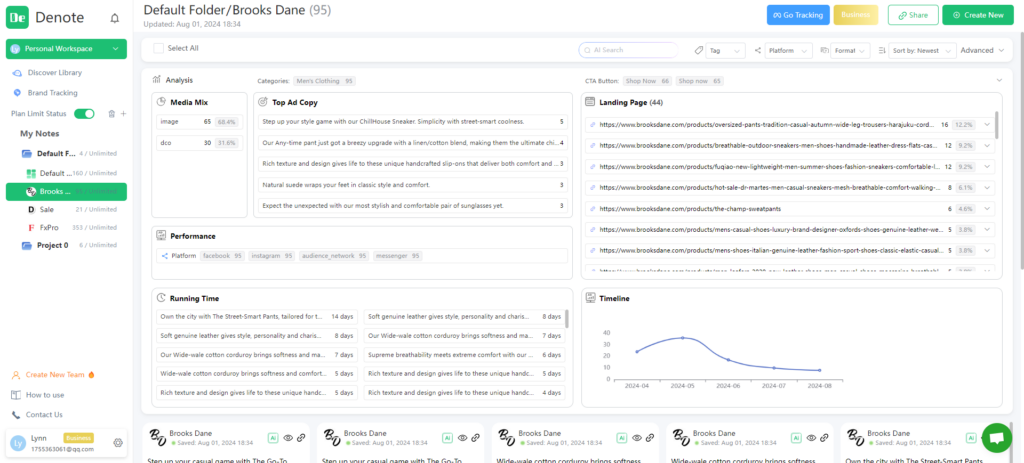The image size is (1024, 463).
Task: Open Brand Tracking from the sidebar
Action: [52, 93]
